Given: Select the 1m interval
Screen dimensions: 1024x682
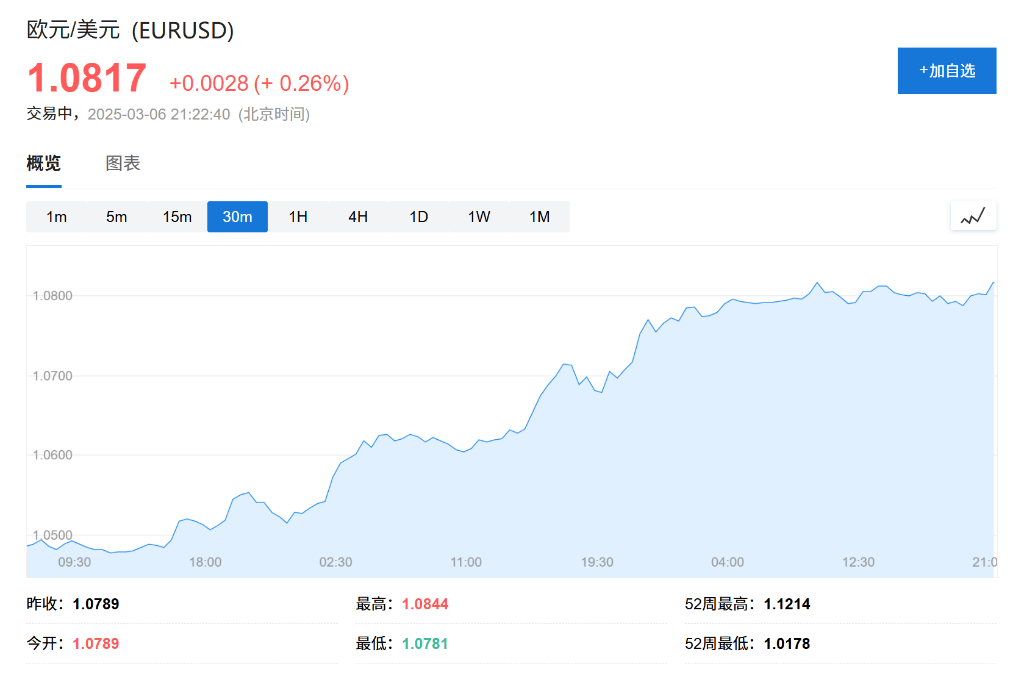Looking at the screenshot, I should 56,217.
